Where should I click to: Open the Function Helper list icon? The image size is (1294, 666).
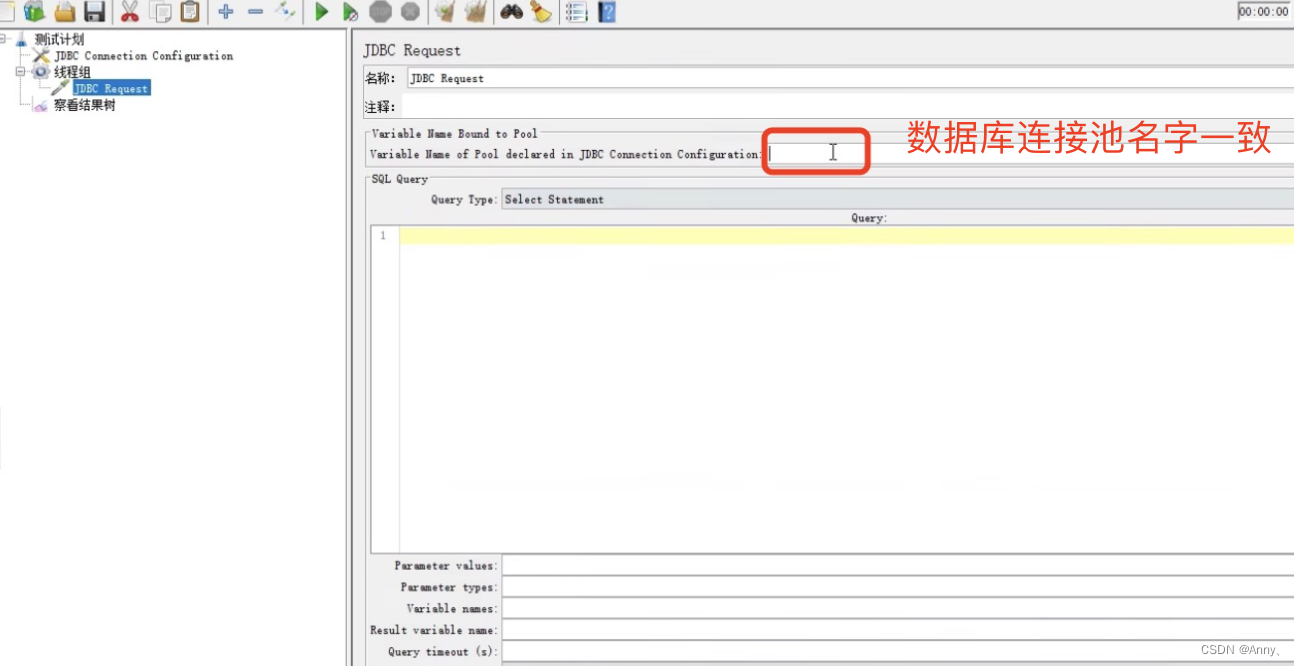click(x=576, y=12)
